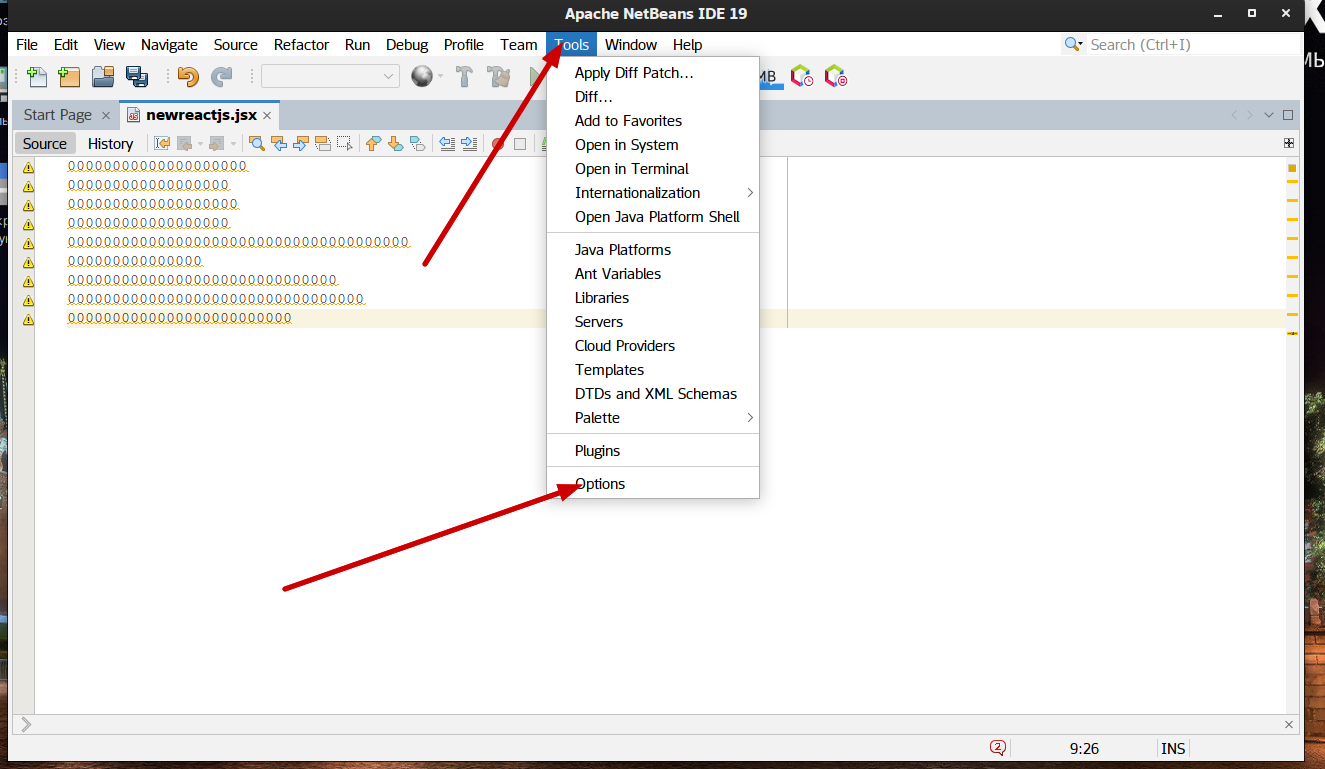Click the Shift Line Right icon

point(469,144)
